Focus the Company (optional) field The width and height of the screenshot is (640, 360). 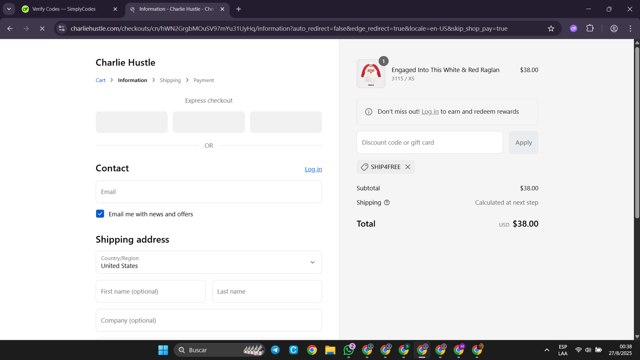[209, 320]
